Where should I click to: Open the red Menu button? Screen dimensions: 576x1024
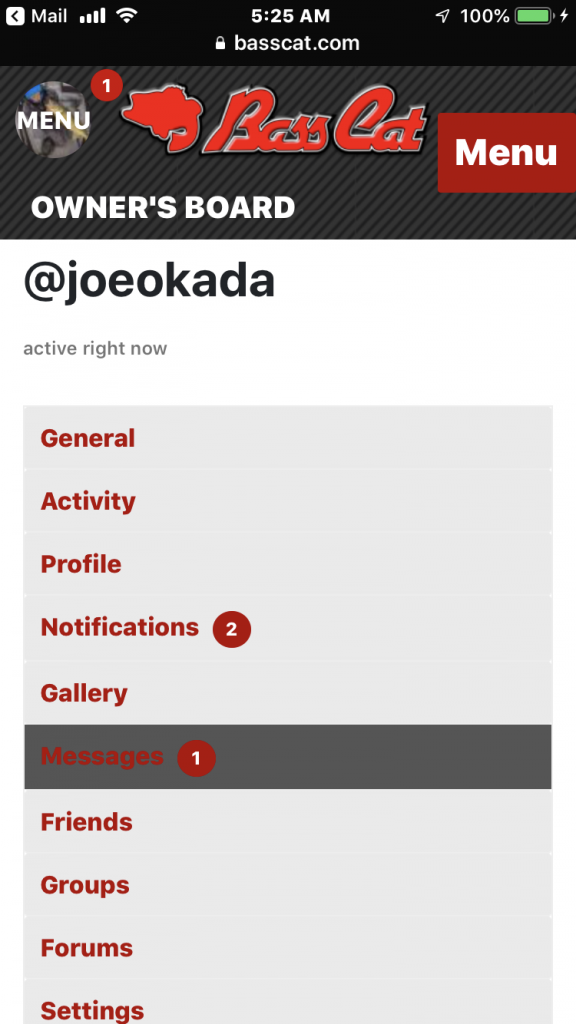(x=507, y=153)
